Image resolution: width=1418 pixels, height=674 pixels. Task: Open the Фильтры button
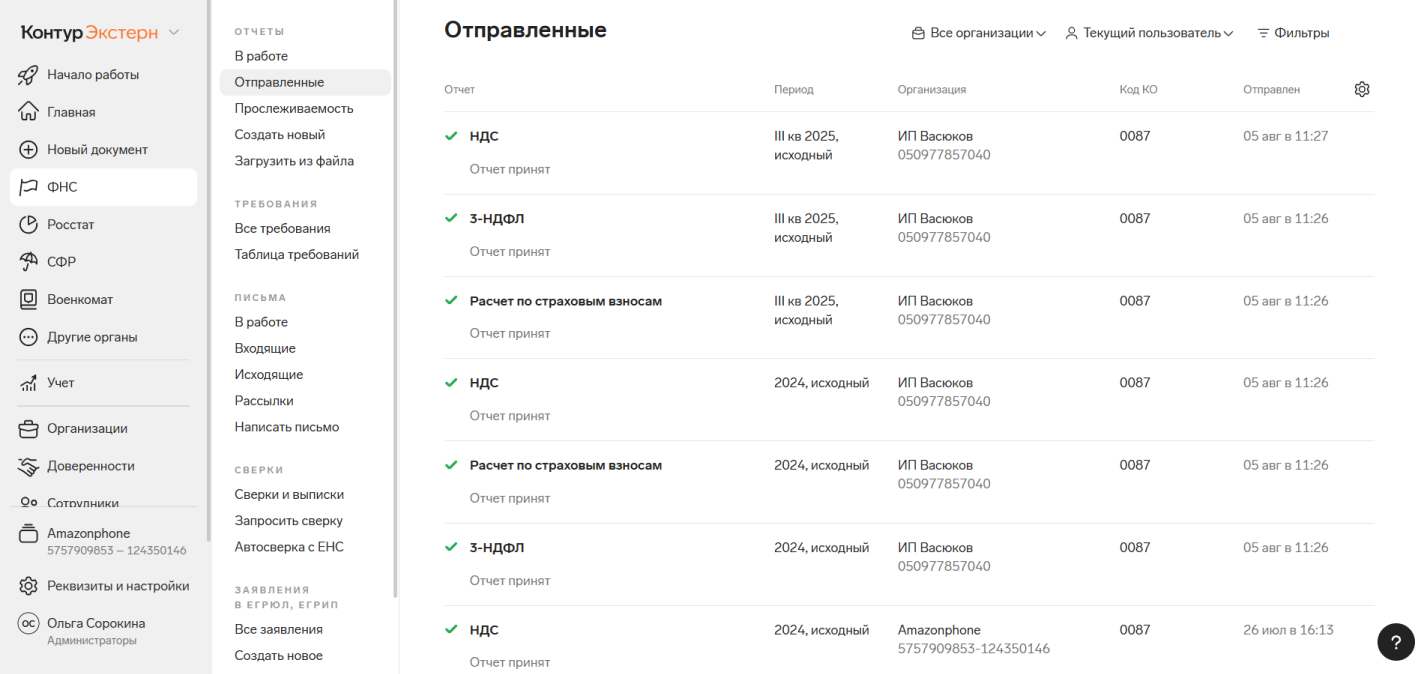click(1293, 33)
